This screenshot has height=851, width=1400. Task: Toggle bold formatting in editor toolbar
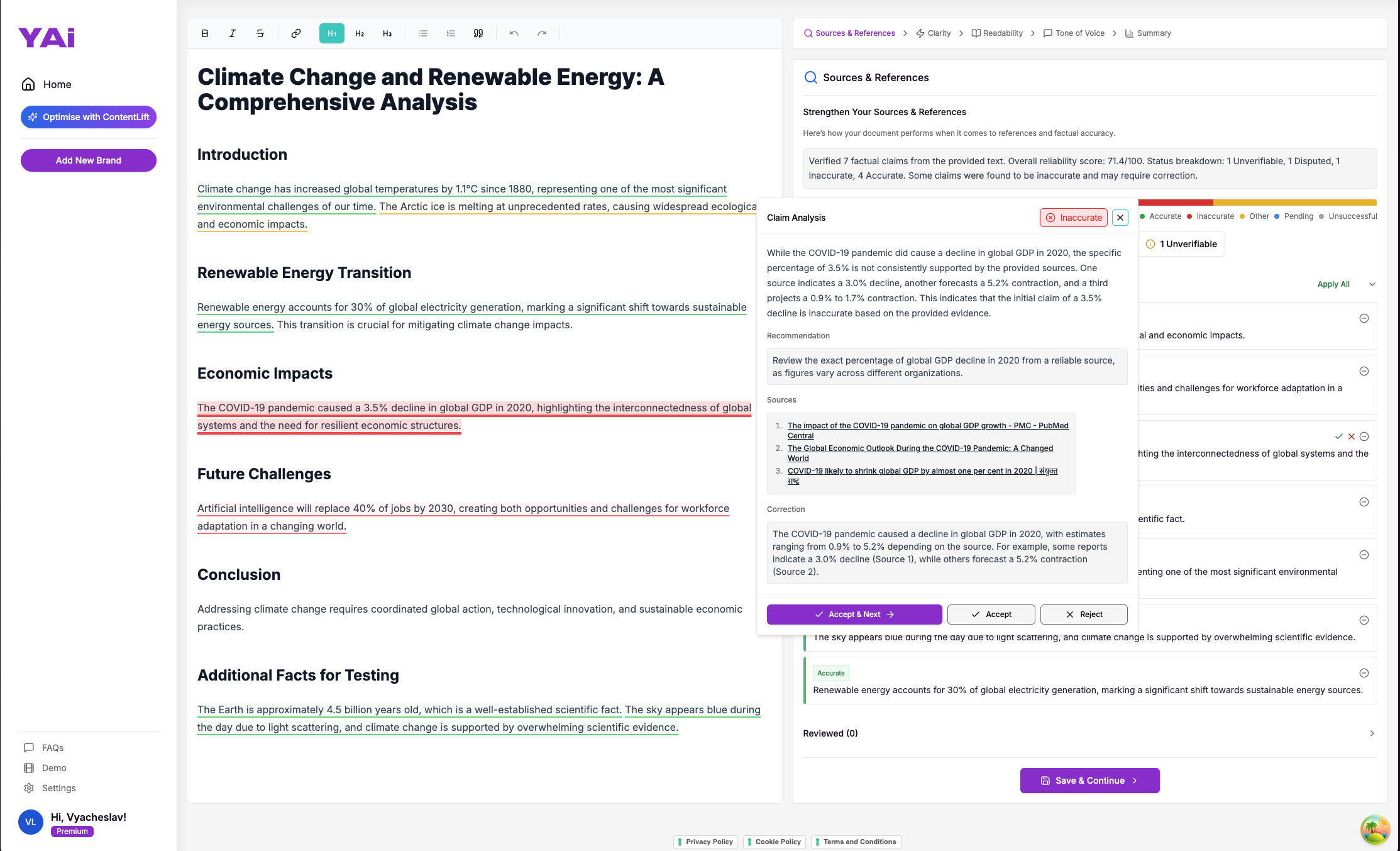point(205,33)
